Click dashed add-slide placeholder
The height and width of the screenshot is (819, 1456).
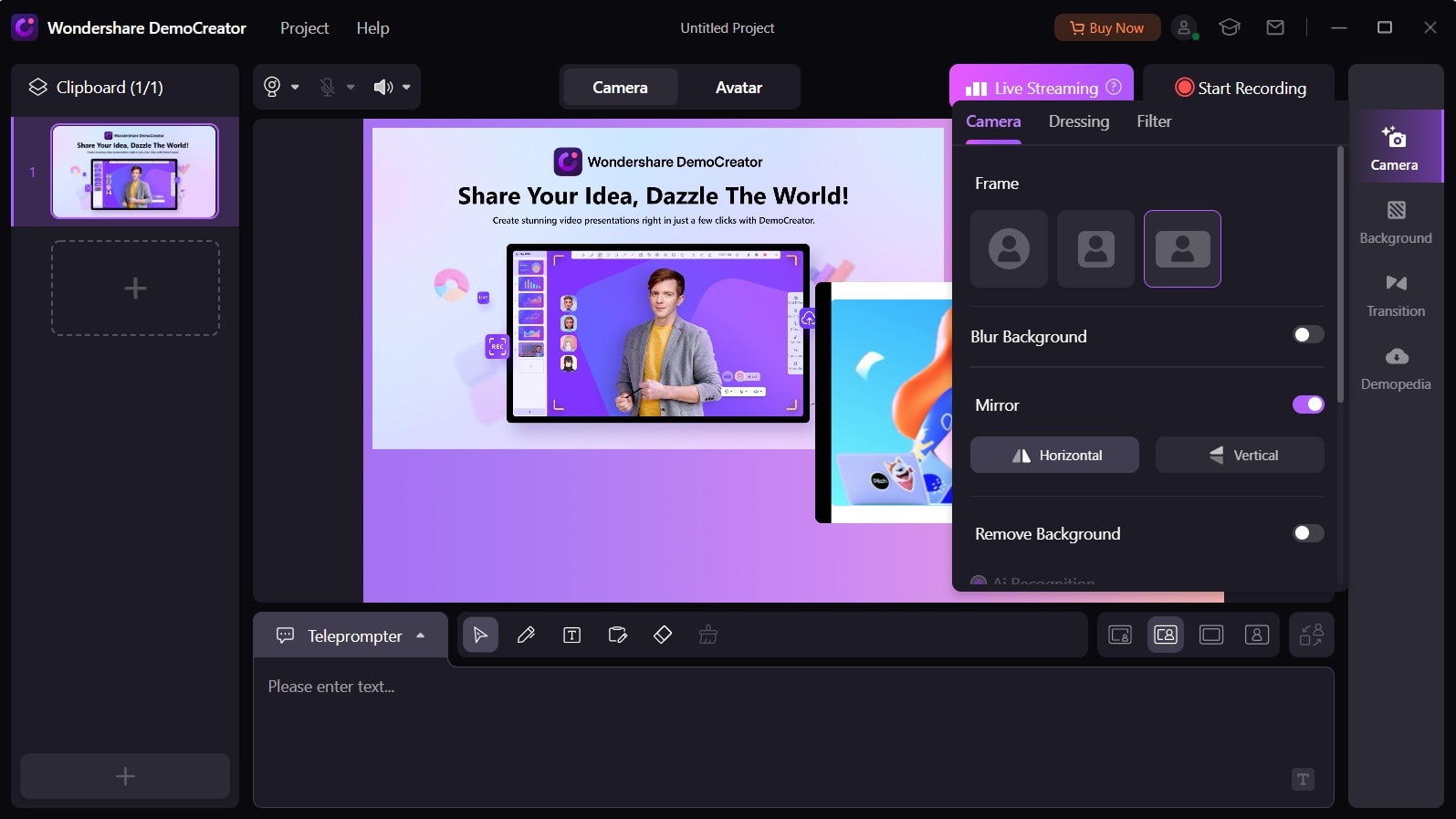tap(135, 289)
